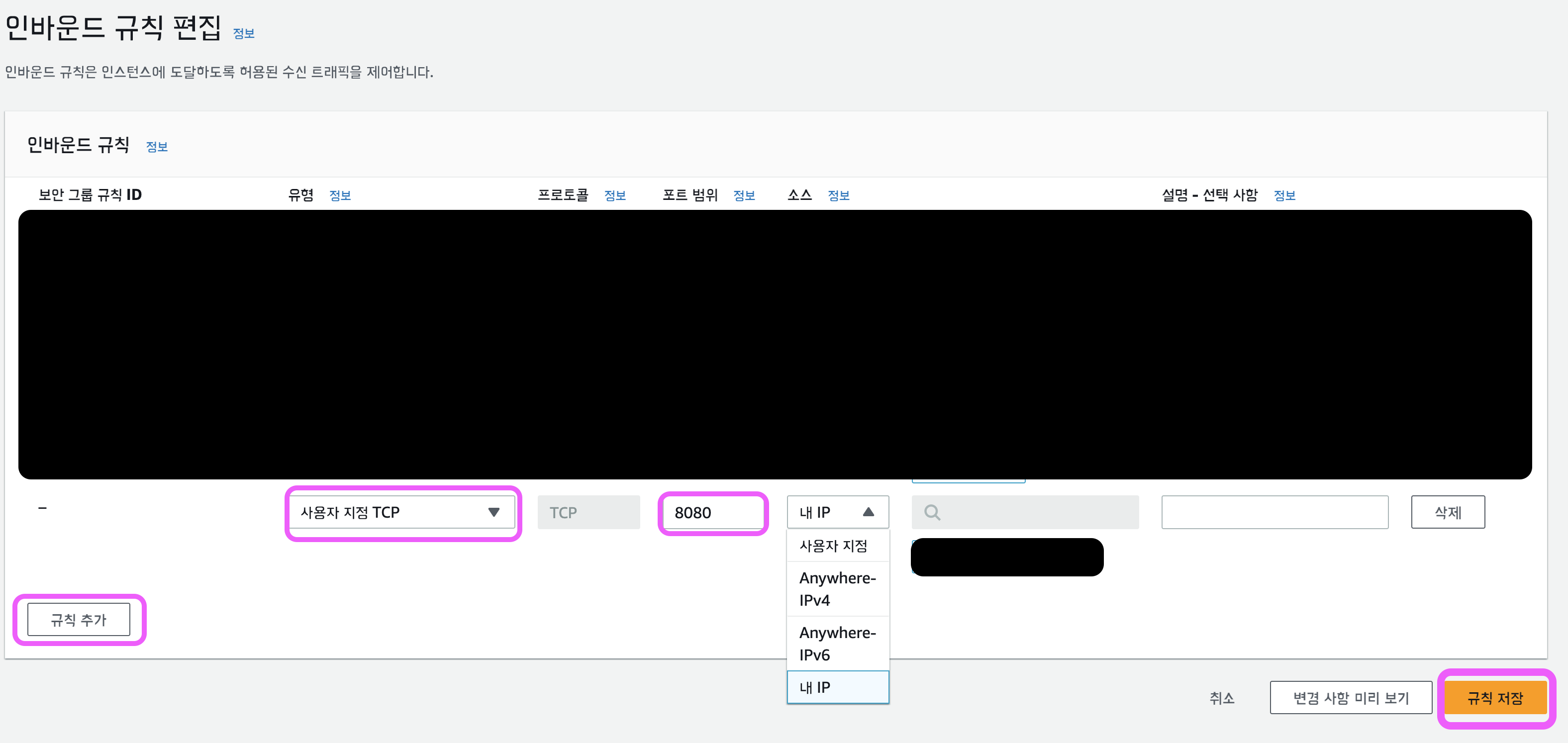Click the 규칙 추가 button
Viewport: 1568px width, 743px height.
79,620
